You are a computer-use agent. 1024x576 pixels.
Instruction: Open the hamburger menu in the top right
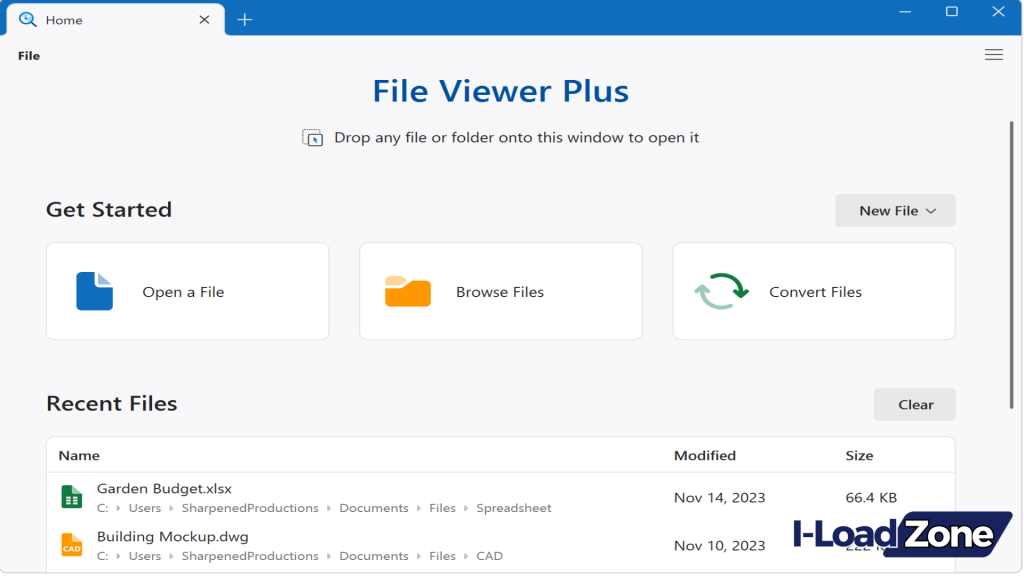(994, 55)
